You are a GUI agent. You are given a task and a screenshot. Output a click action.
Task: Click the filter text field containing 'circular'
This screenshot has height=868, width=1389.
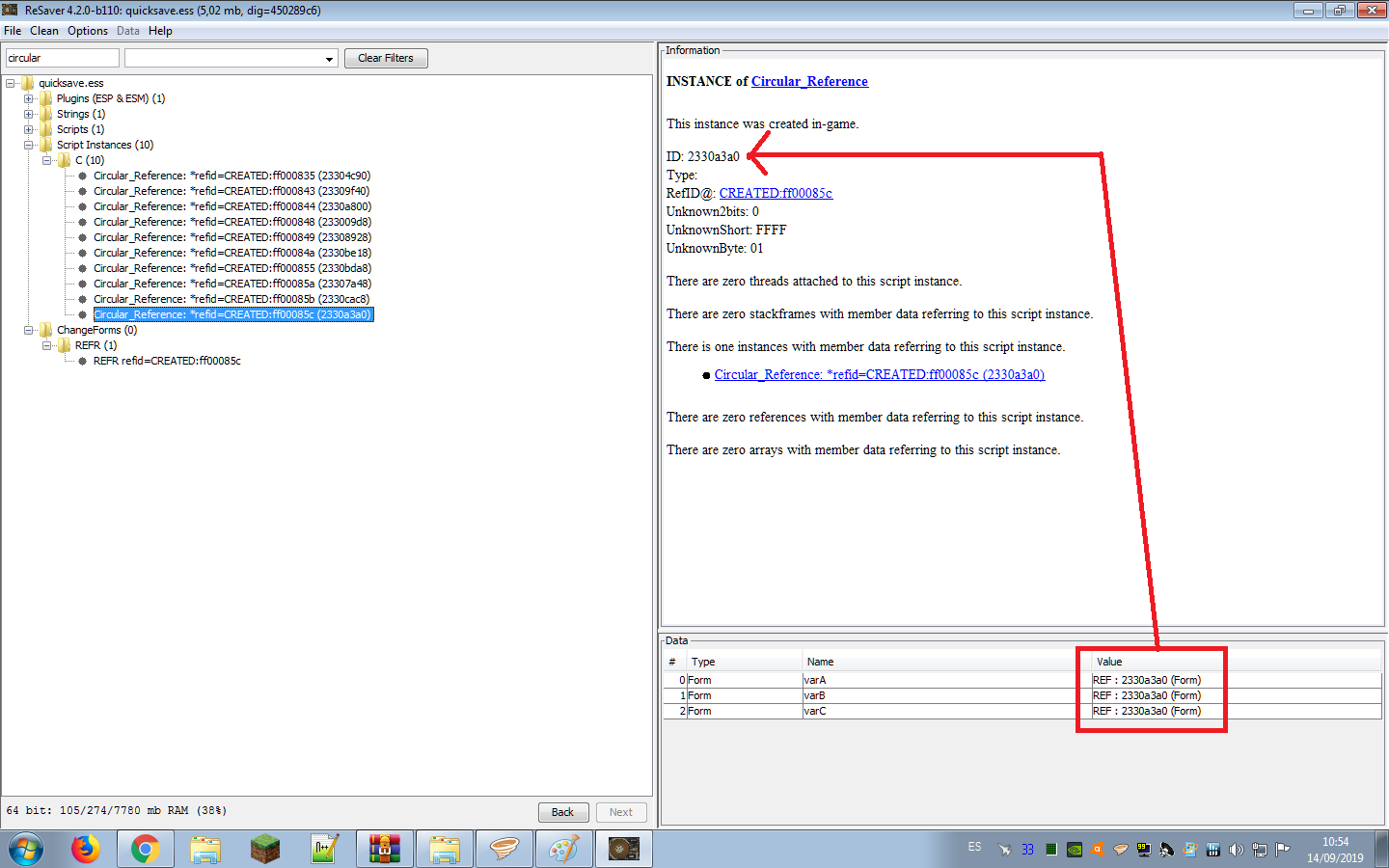click(x=63, y=58)
